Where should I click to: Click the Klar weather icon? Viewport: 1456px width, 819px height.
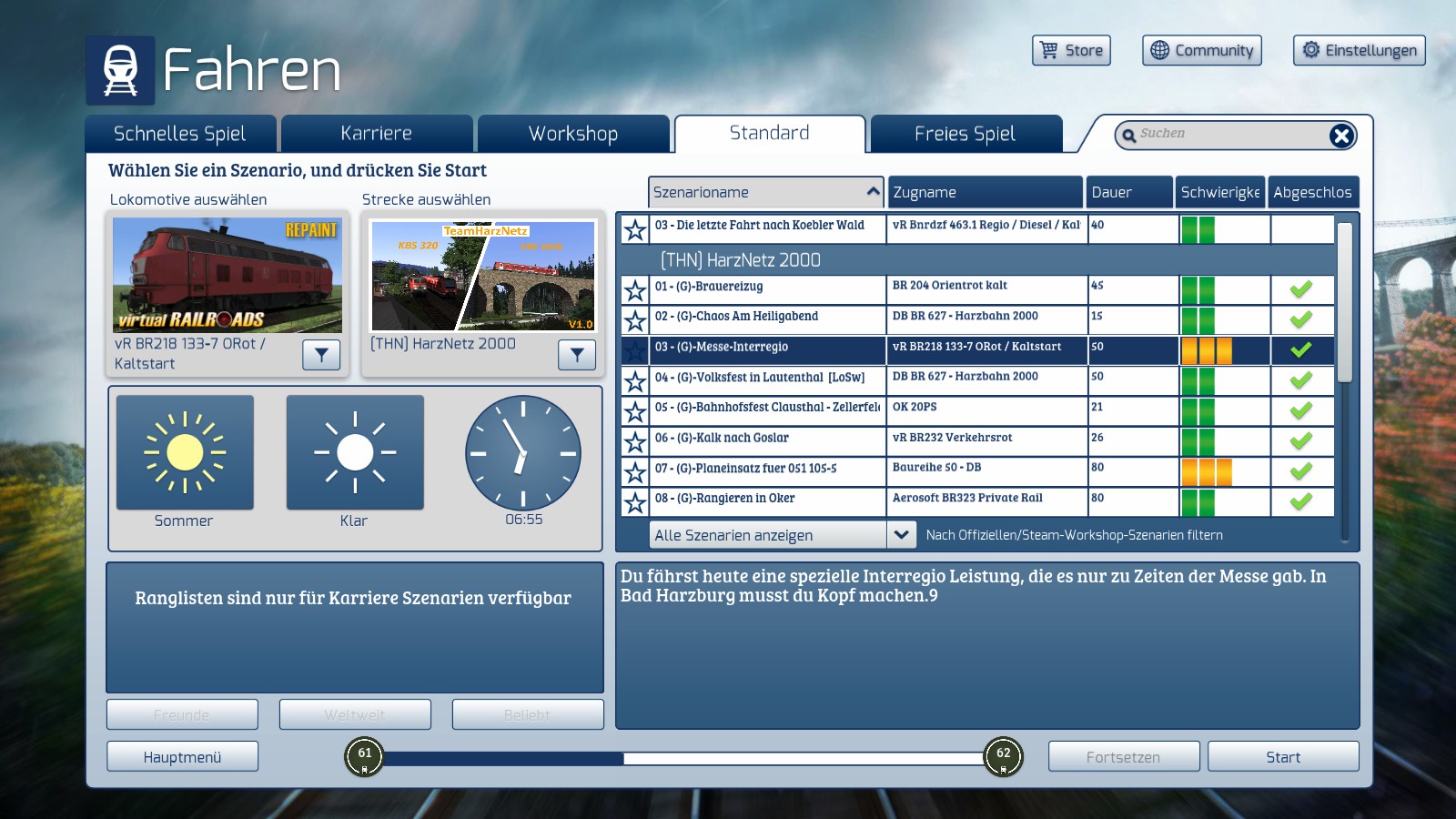click(x=355, y=452)
